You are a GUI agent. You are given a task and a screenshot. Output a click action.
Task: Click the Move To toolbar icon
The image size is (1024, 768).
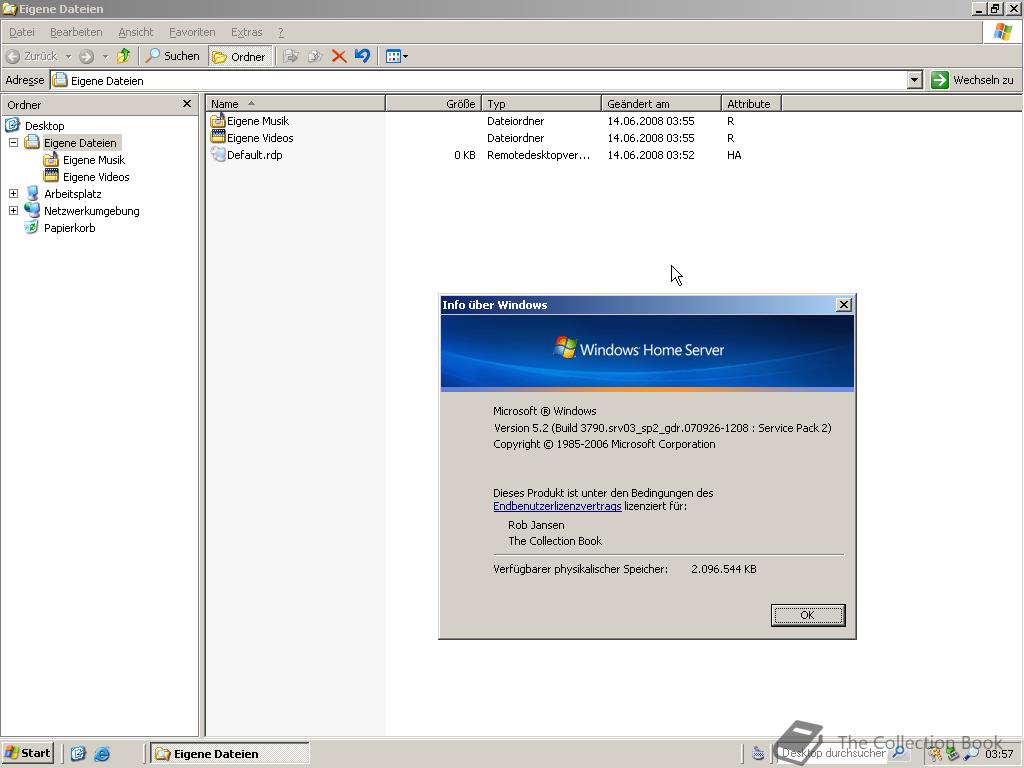coord(291,56)
